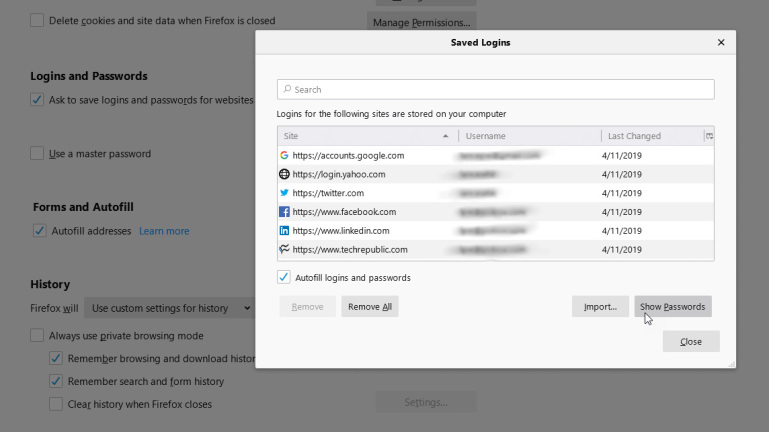
Task: Close the Saved Logins dialog with X
Action: pos(721,42)
